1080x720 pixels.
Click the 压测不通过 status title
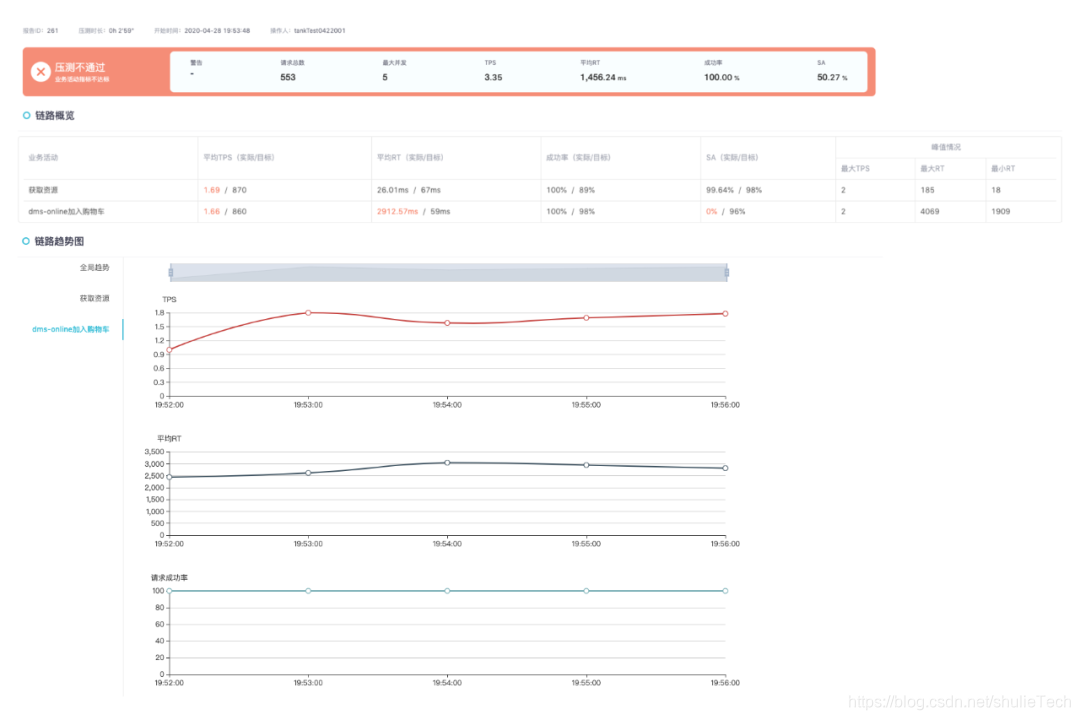tap(80, 68)
